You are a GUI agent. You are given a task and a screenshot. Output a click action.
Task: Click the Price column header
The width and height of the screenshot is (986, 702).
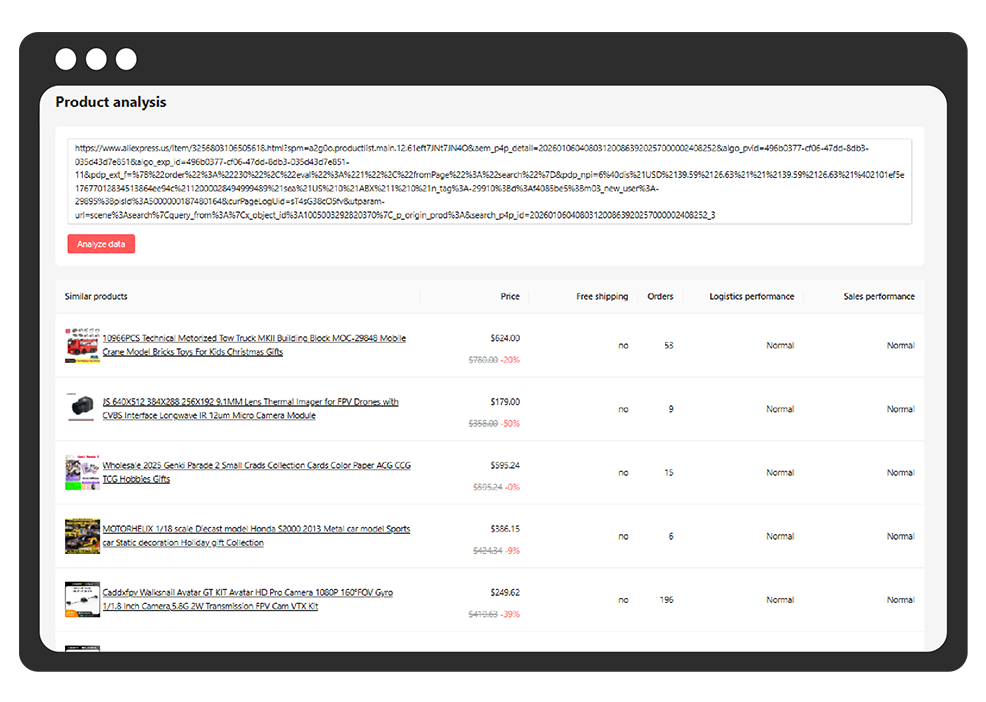click(x=510, y=297)
